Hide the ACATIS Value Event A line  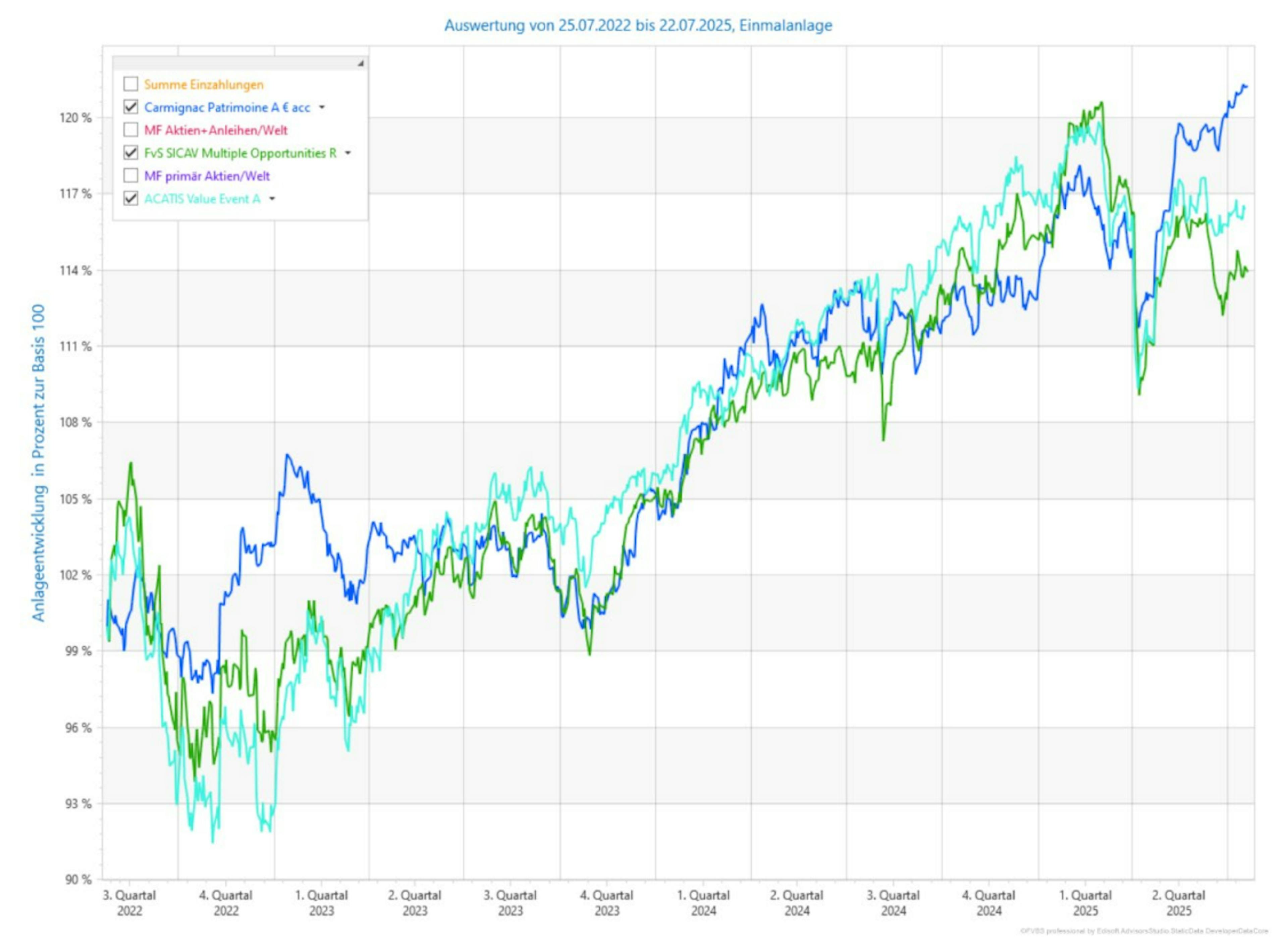130,199
